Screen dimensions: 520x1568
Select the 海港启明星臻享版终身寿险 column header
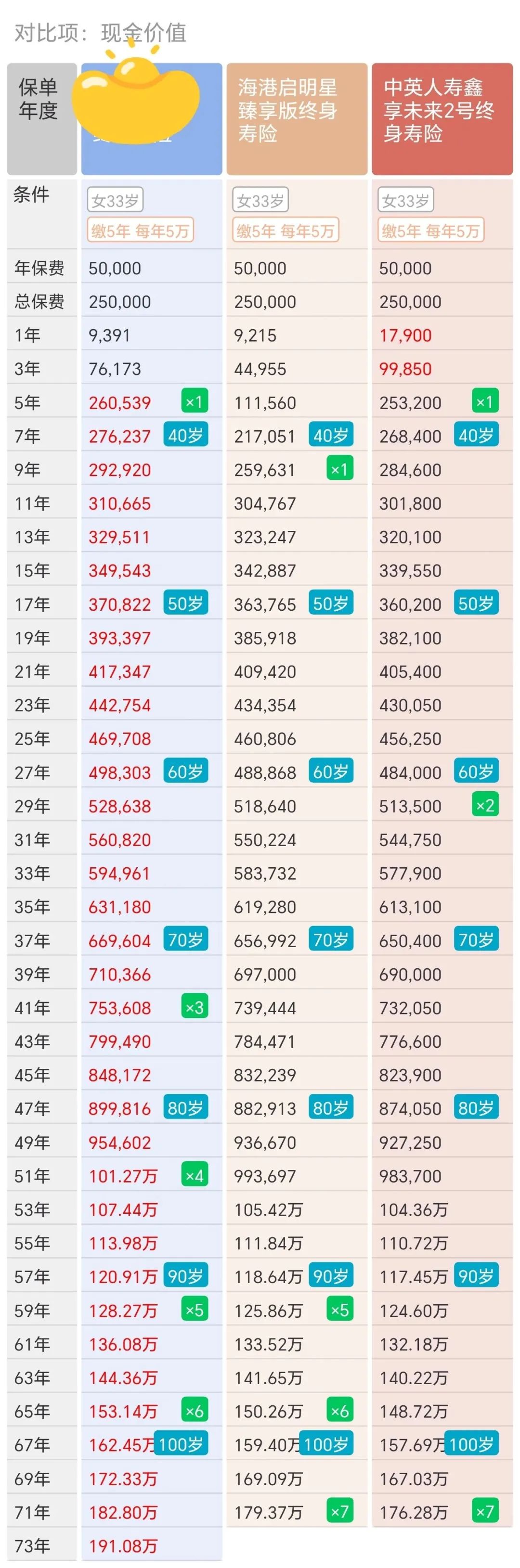pyautogui.click(x=297, y=119)
